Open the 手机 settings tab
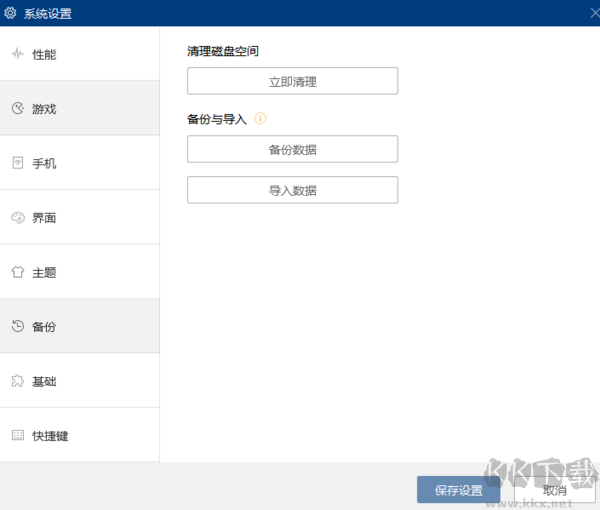This screenshot has height=510, width=600. [x=80, y=163]
